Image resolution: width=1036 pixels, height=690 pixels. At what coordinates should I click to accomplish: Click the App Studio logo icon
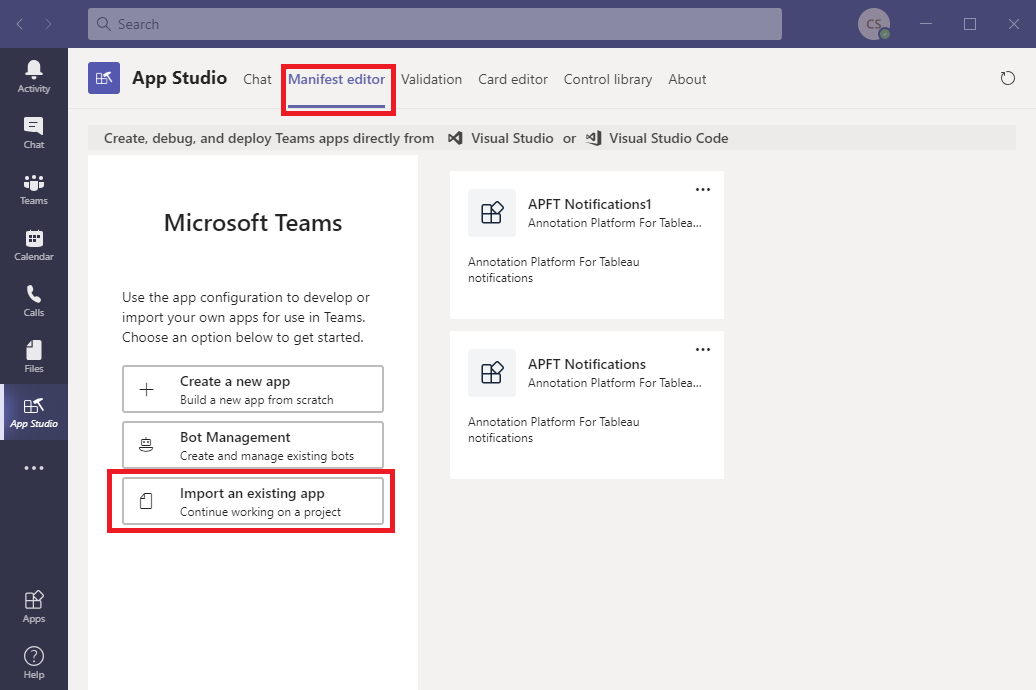(104, 78)
